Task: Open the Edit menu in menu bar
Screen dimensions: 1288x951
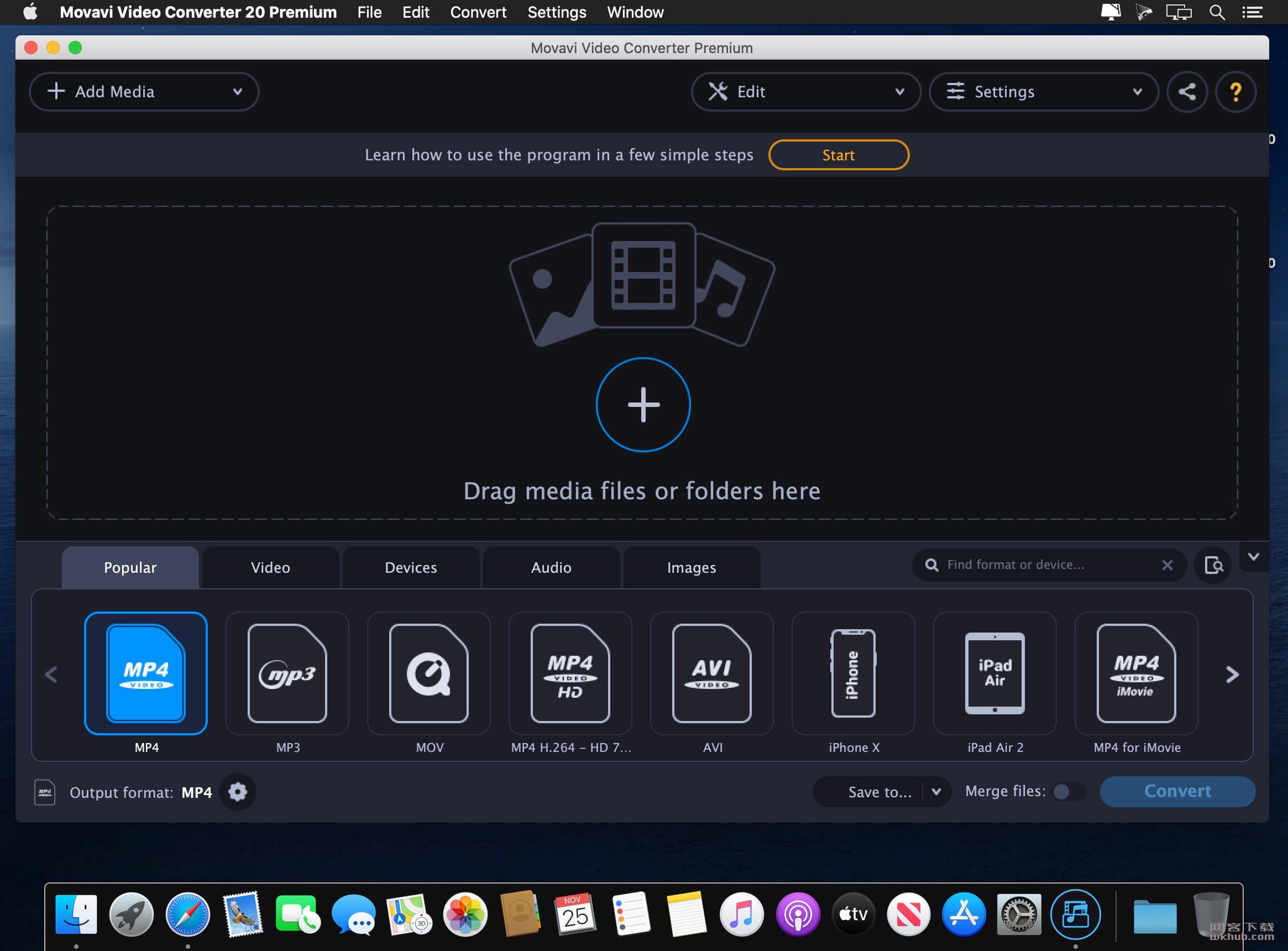Action: pyautogui.click(x=416, y=12)
